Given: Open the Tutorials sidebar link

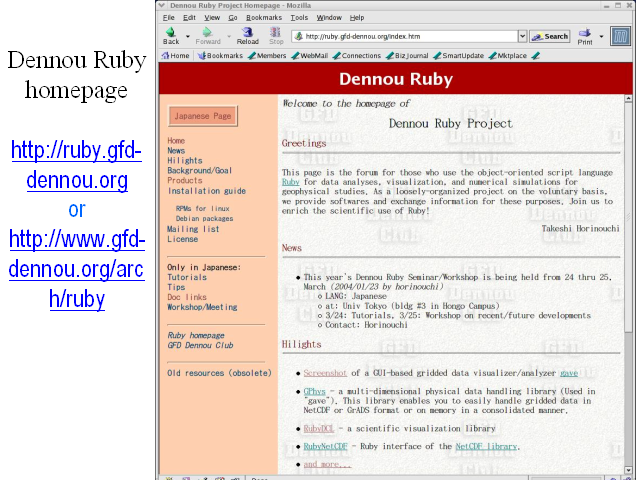Looking at the screenshot, I should coord(187,277).
